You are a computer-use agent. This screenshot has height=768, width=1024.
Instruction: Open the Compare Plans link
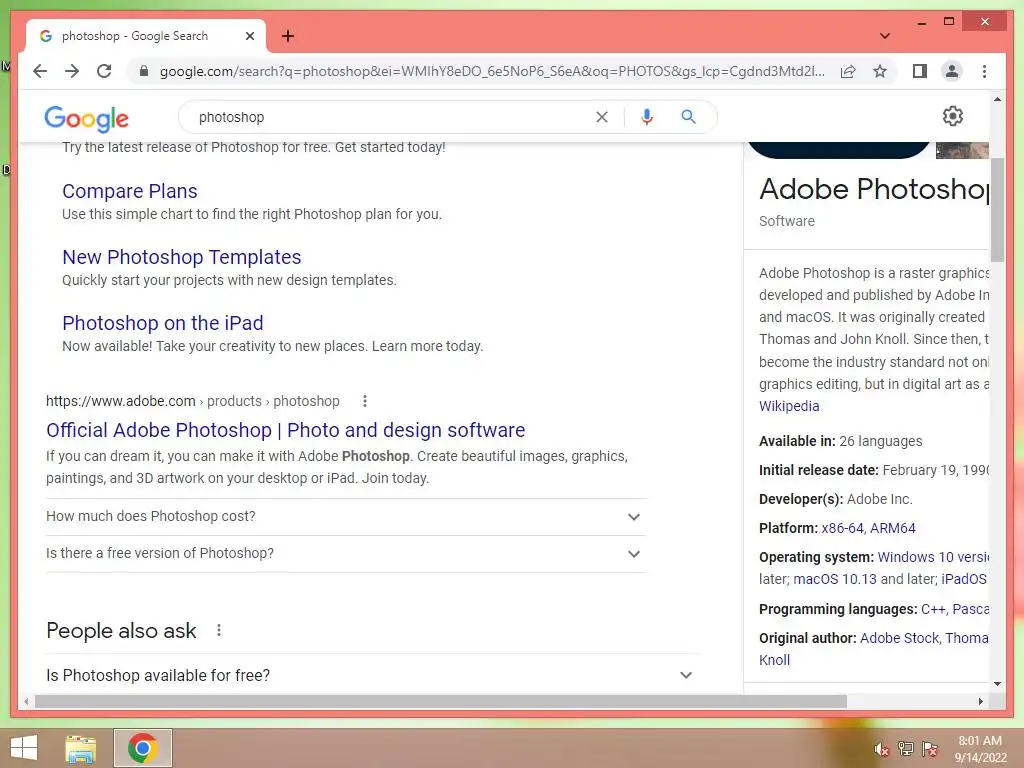(129, 191)
